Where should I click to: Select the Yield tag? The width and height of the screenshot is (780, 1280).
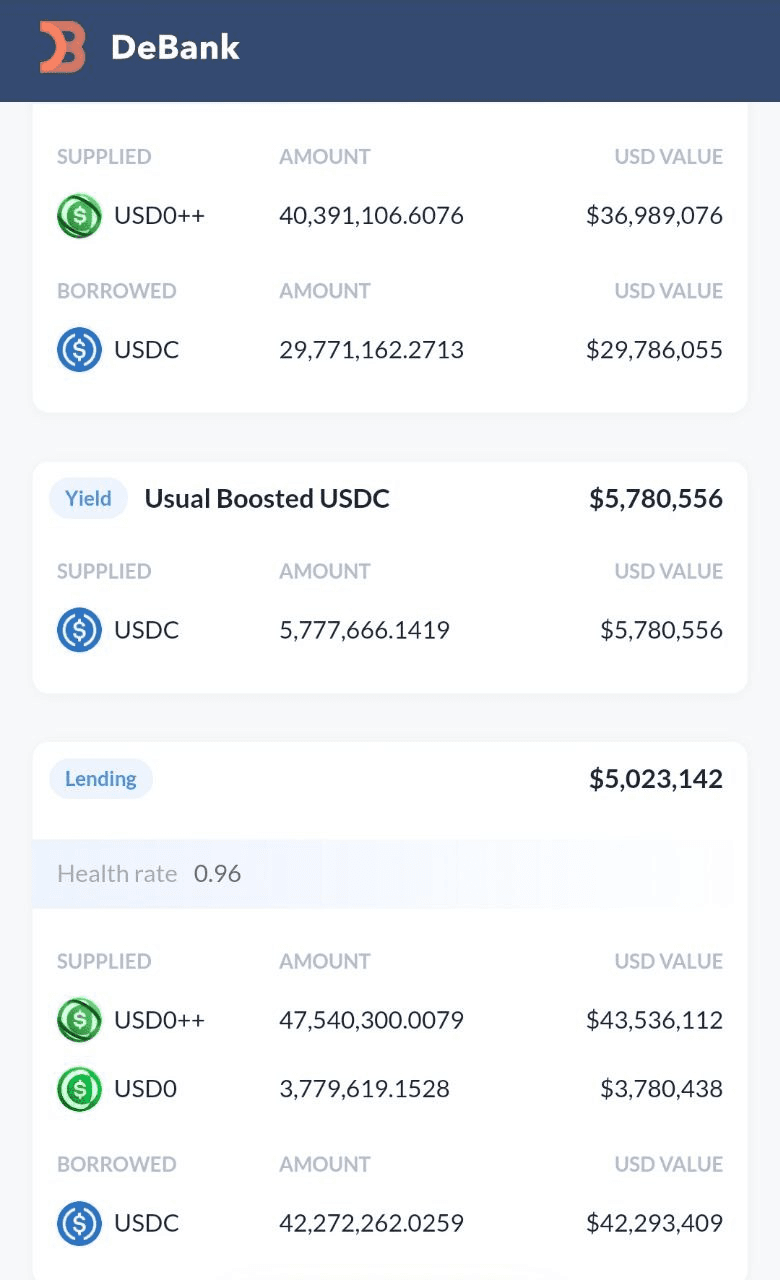pos(88,498)
